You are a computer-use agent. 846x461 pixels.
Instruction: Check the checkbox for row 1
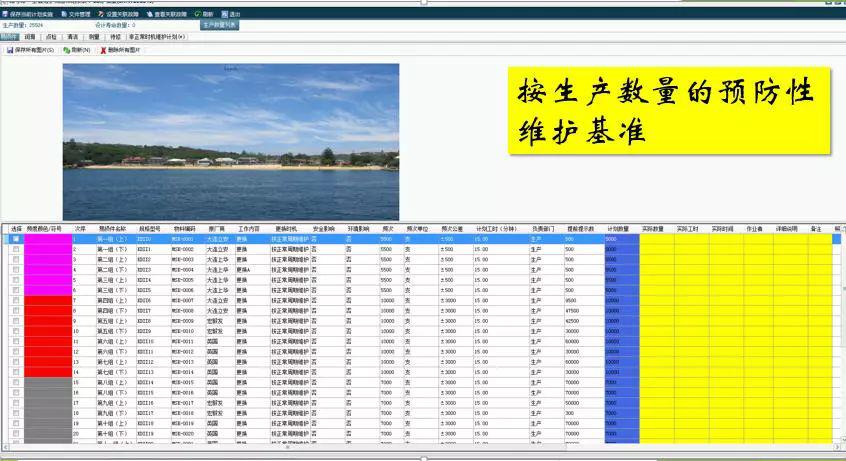(16, 240)
